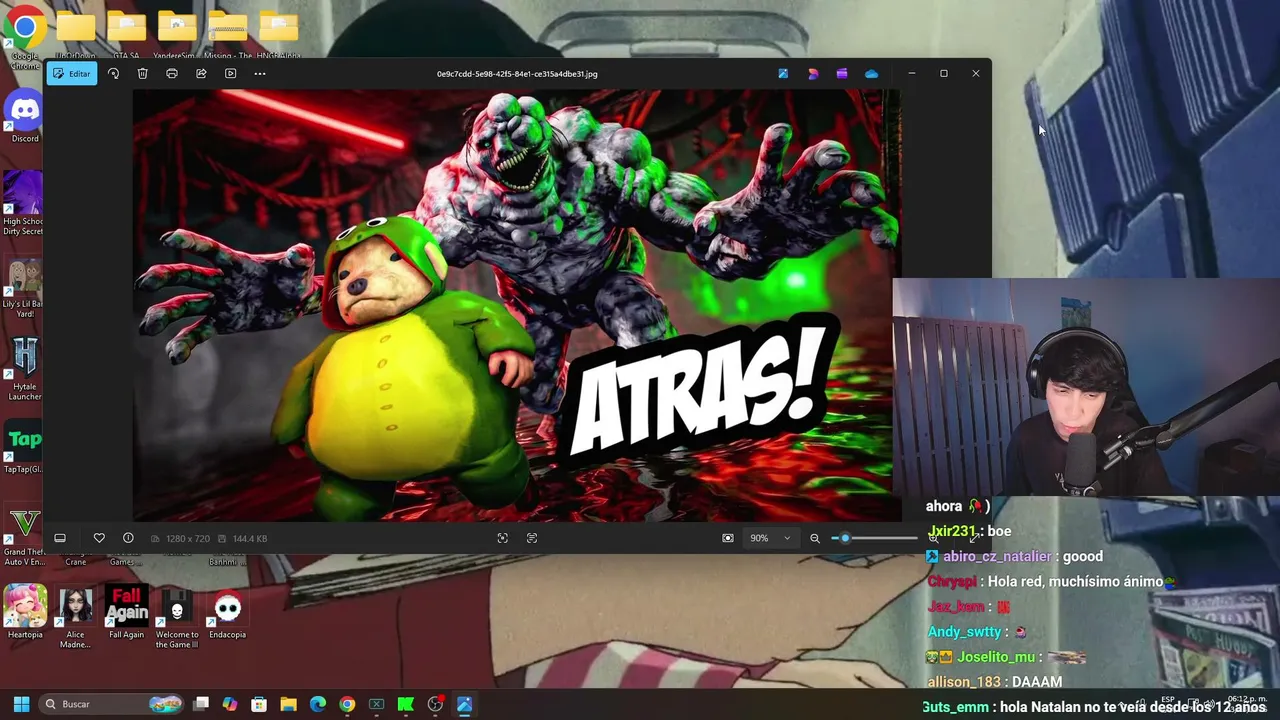Show file info for the photo
This screenshot has width=1280, height=720.
[x=128, y=538]
